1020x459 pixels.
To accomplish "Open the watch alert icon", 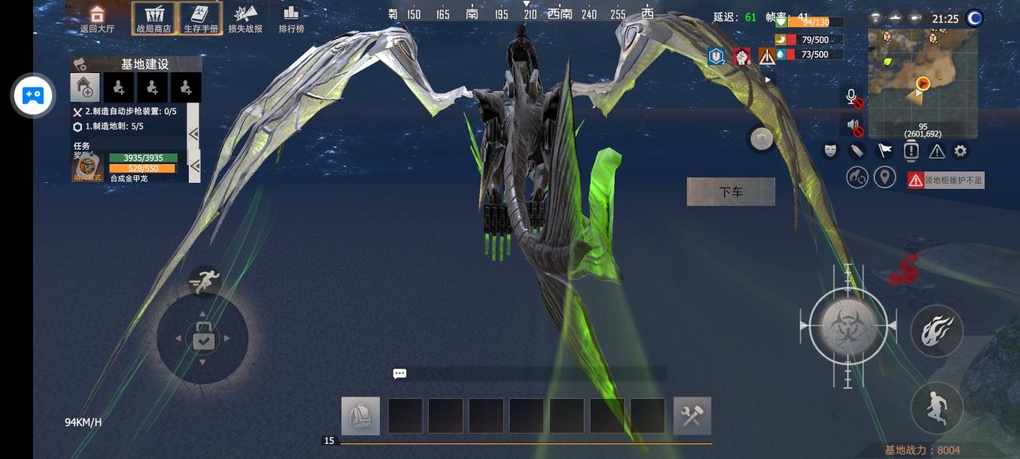I will tap(911, 151).
